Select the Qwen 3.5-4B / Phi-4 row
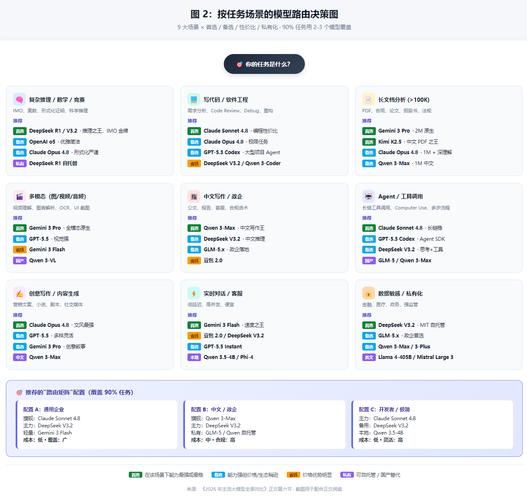This screenshot has width=527, height=500. click(221, 357)
